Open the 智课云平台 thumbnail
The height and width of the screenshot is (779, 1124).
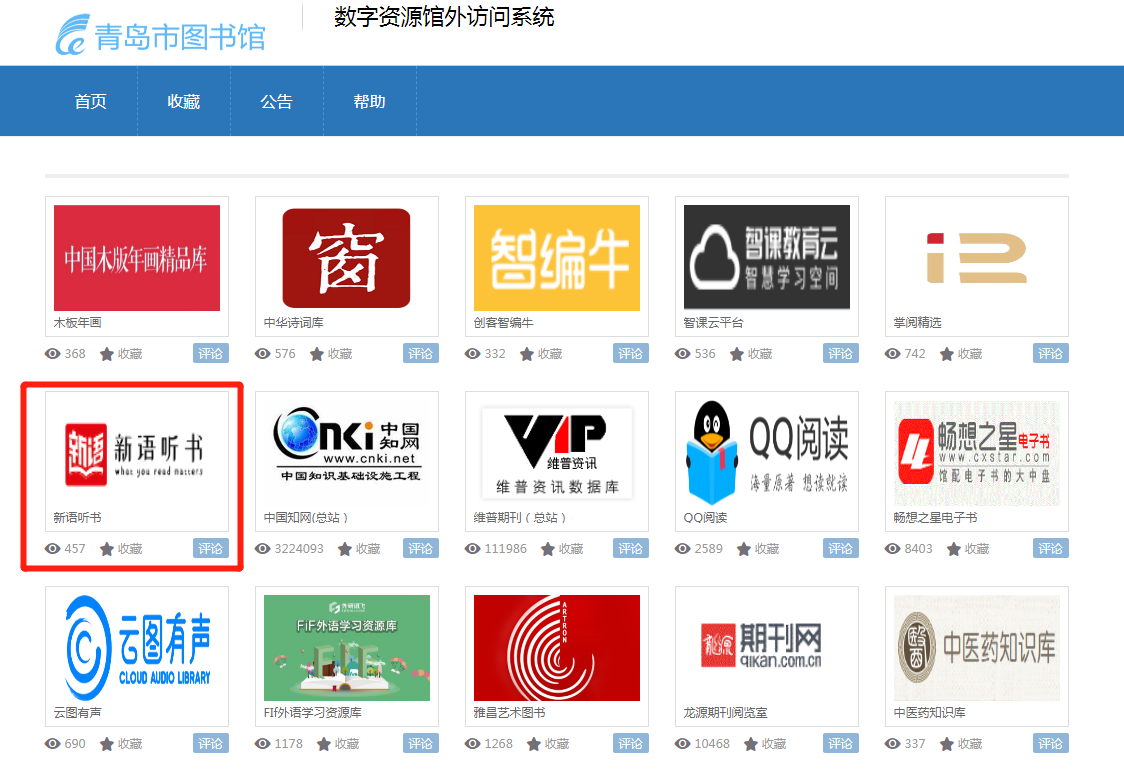767,258
